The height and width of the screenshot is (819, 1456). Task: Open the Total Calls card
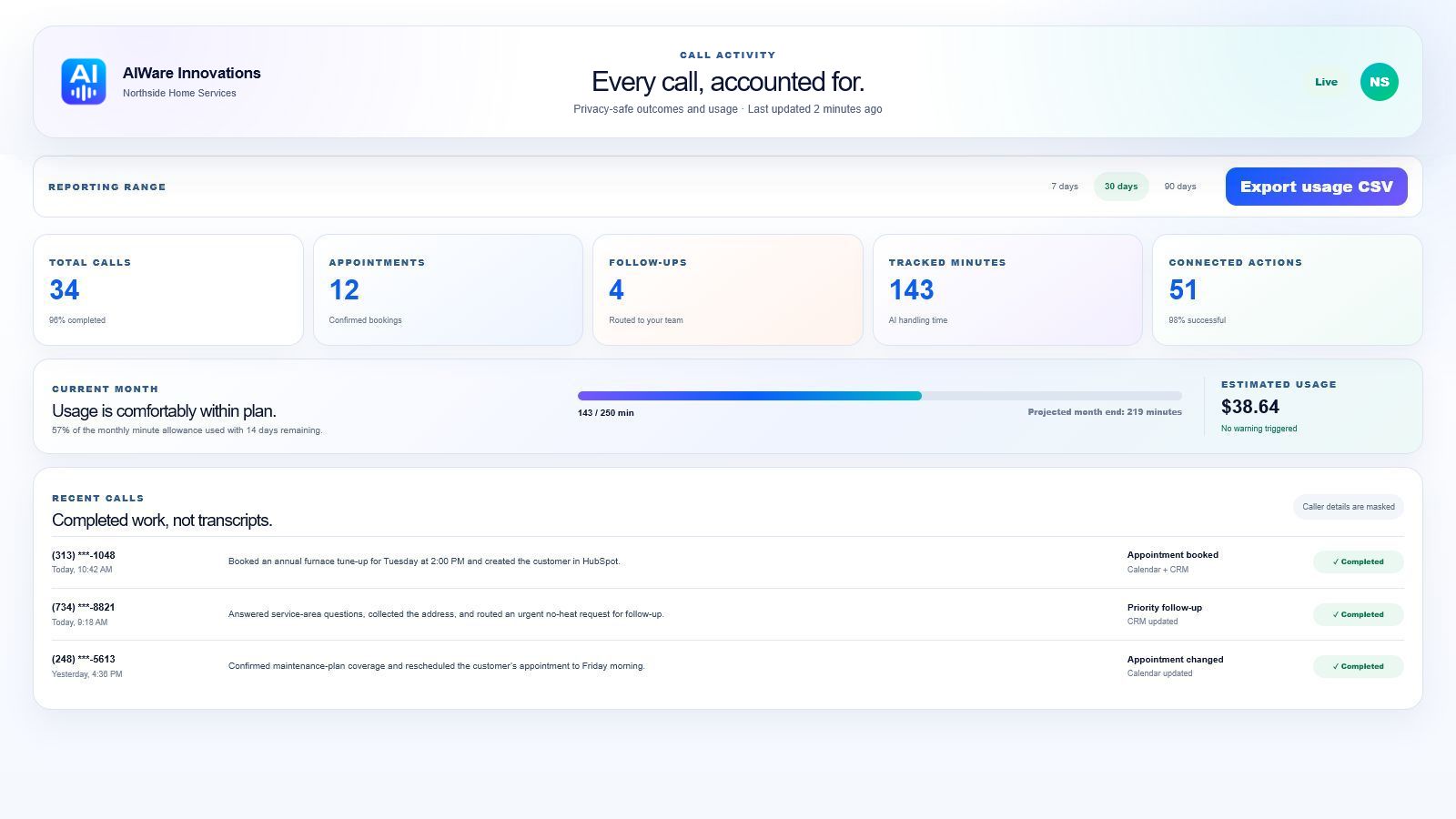168,289
